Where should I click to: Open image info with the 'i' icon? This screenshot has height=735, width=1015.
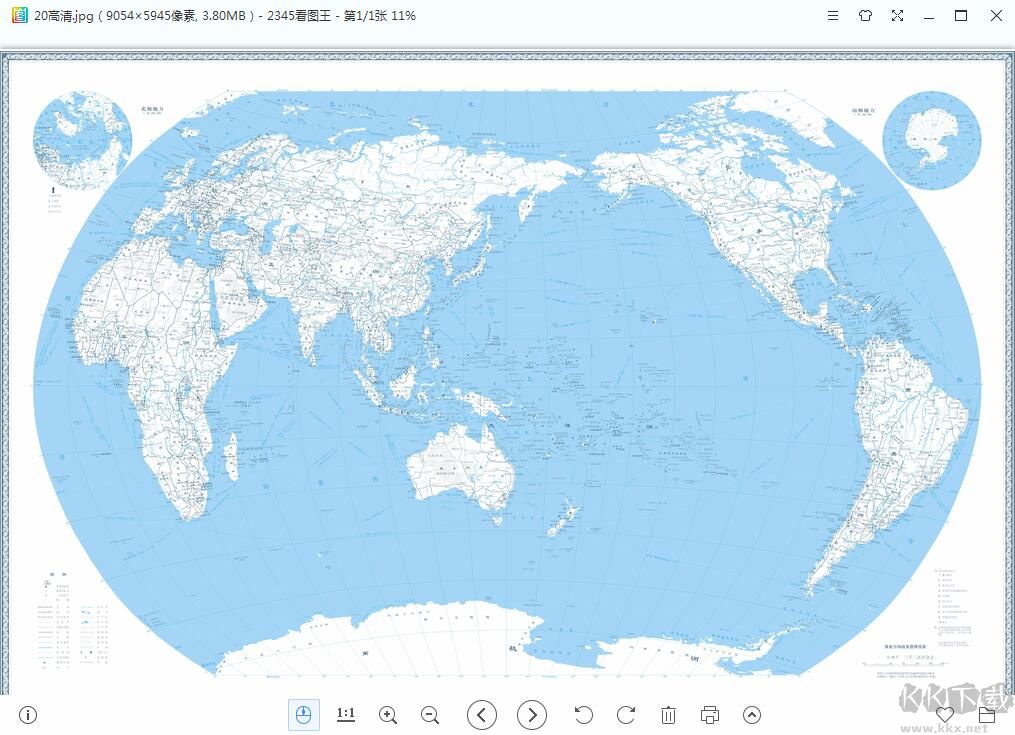(x=27, y=715)
